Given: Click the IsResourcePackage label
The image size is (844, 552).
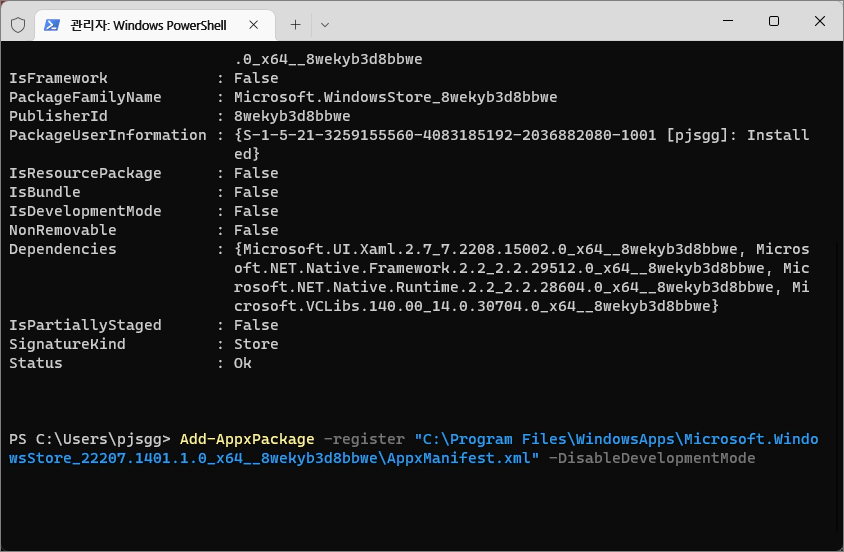Looking at the screenshot, I should (85, 173).
